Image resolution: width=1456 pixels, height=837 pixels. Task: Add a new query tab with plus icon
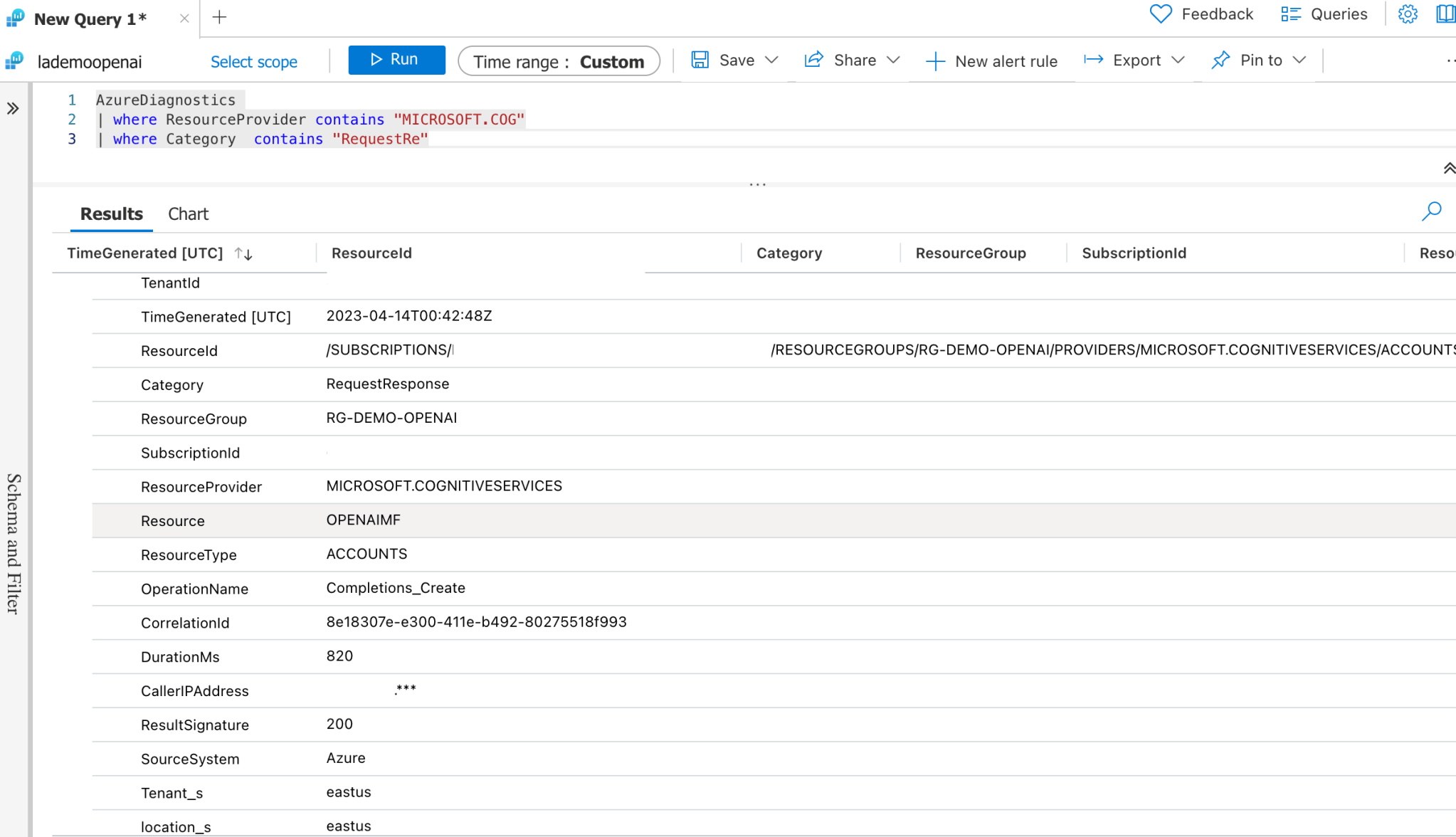point(219,17)
